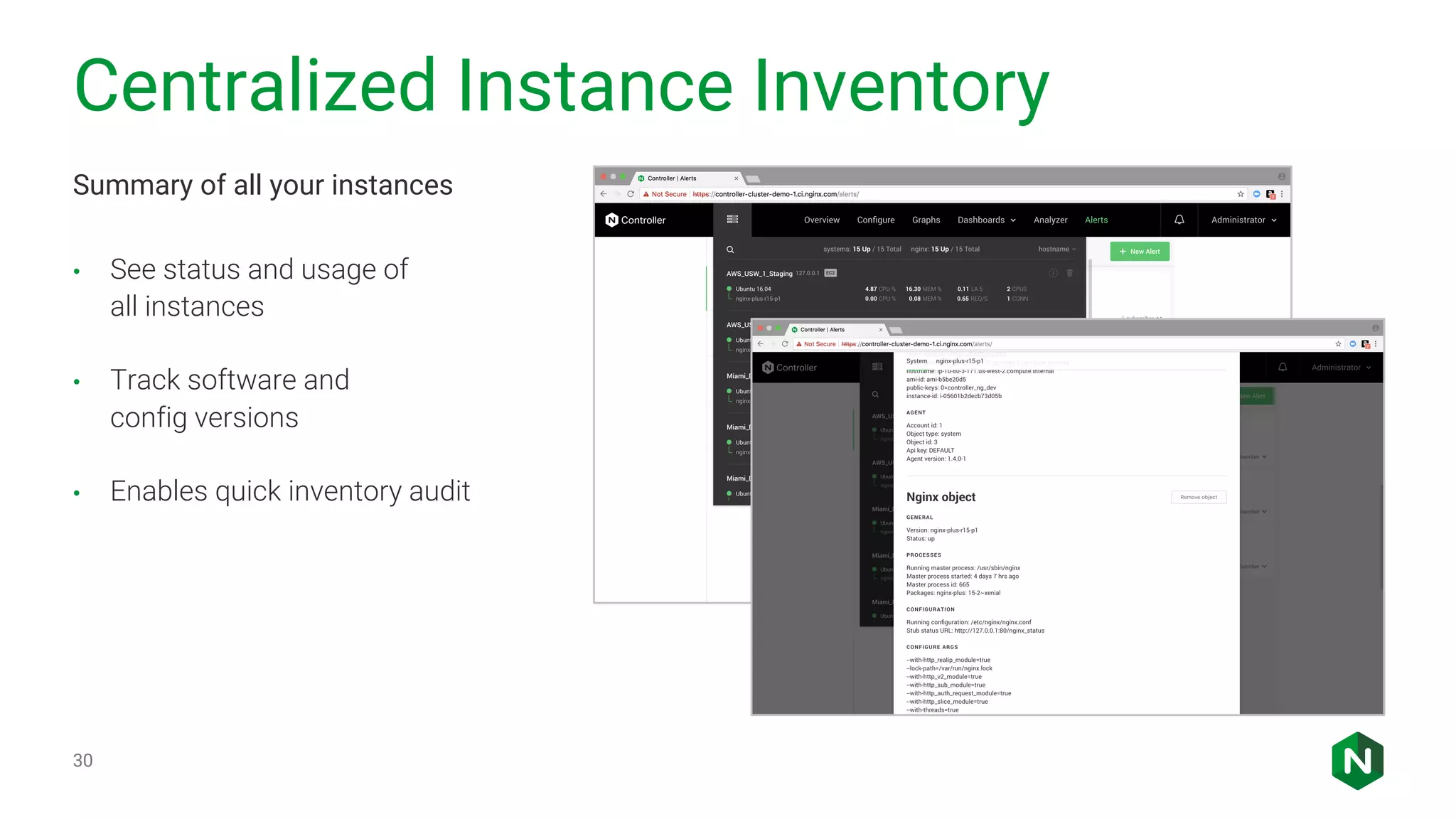The height and width of the screenshot is (819, 1456).
Task: Open Administrator menu in front window
Action: coord(1342,368)
